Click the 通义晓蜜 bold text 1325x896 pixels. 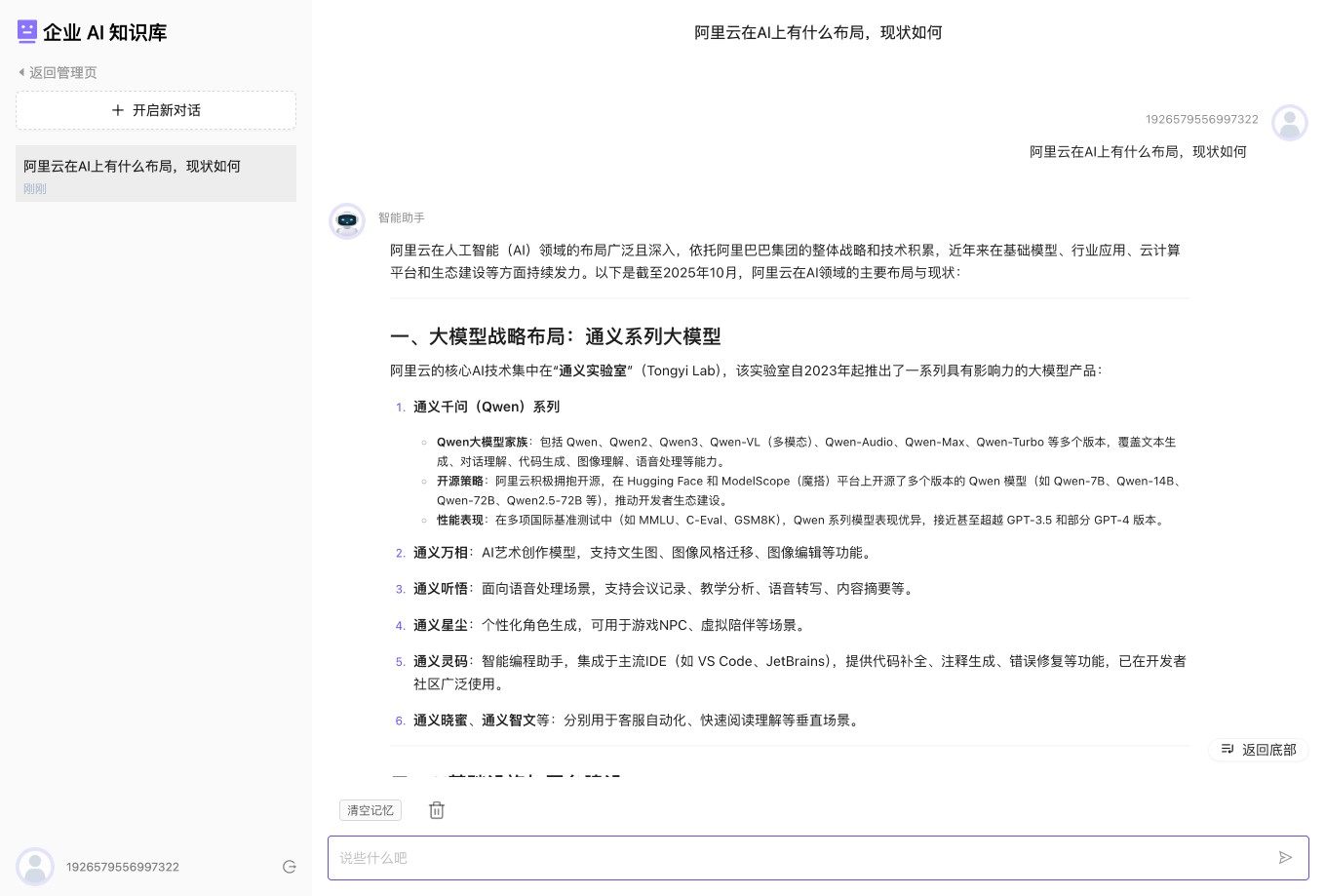tap(441, 721)
